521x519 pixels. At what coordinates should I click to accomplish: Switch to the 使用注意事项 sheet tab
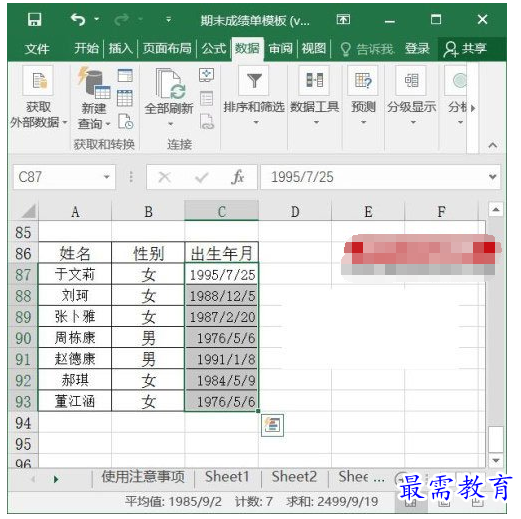(x=143, y=477)
